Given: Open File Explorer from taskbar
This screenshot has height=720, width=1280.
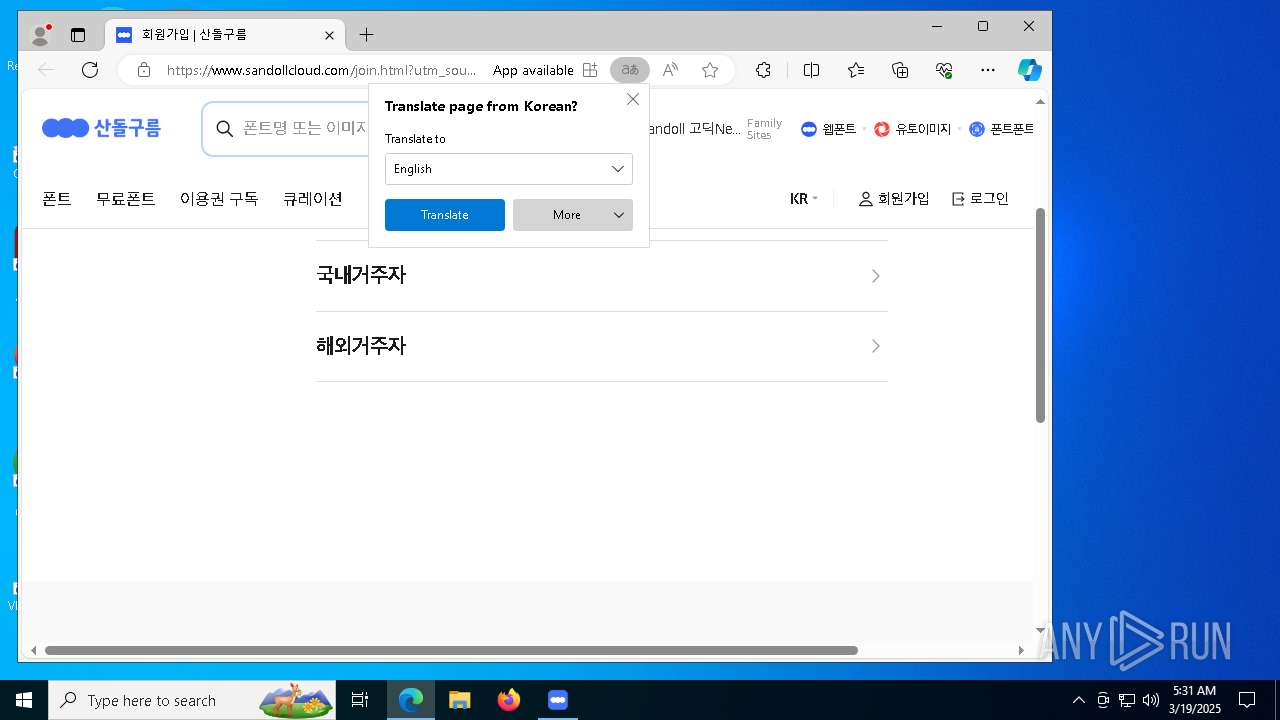Looking at the screenshot, I should (x=459, y=700).
